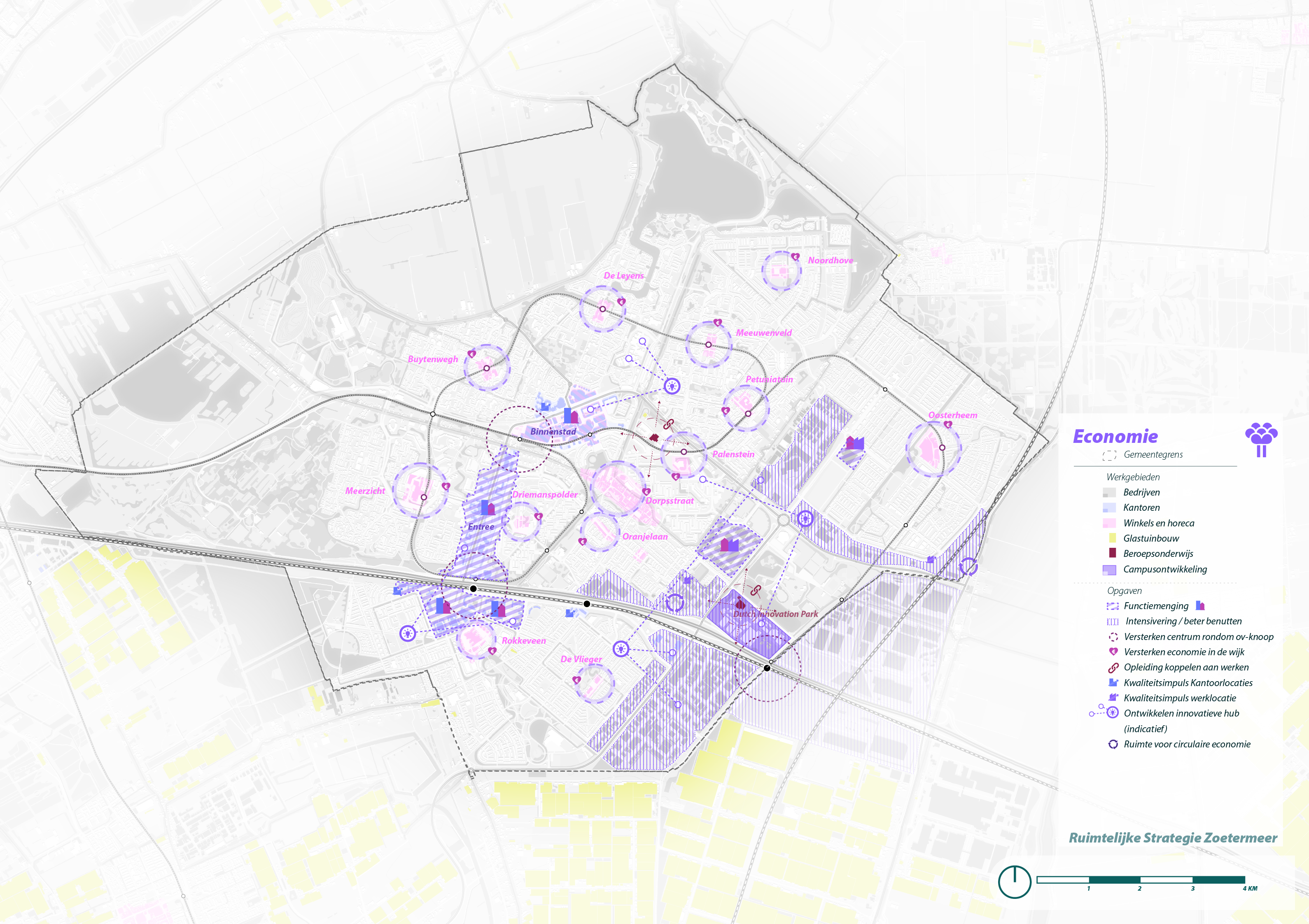Screen dimensions: 1309x924
Task: Click the purple tree icon beside Economie
Action: pos(1261,440)
